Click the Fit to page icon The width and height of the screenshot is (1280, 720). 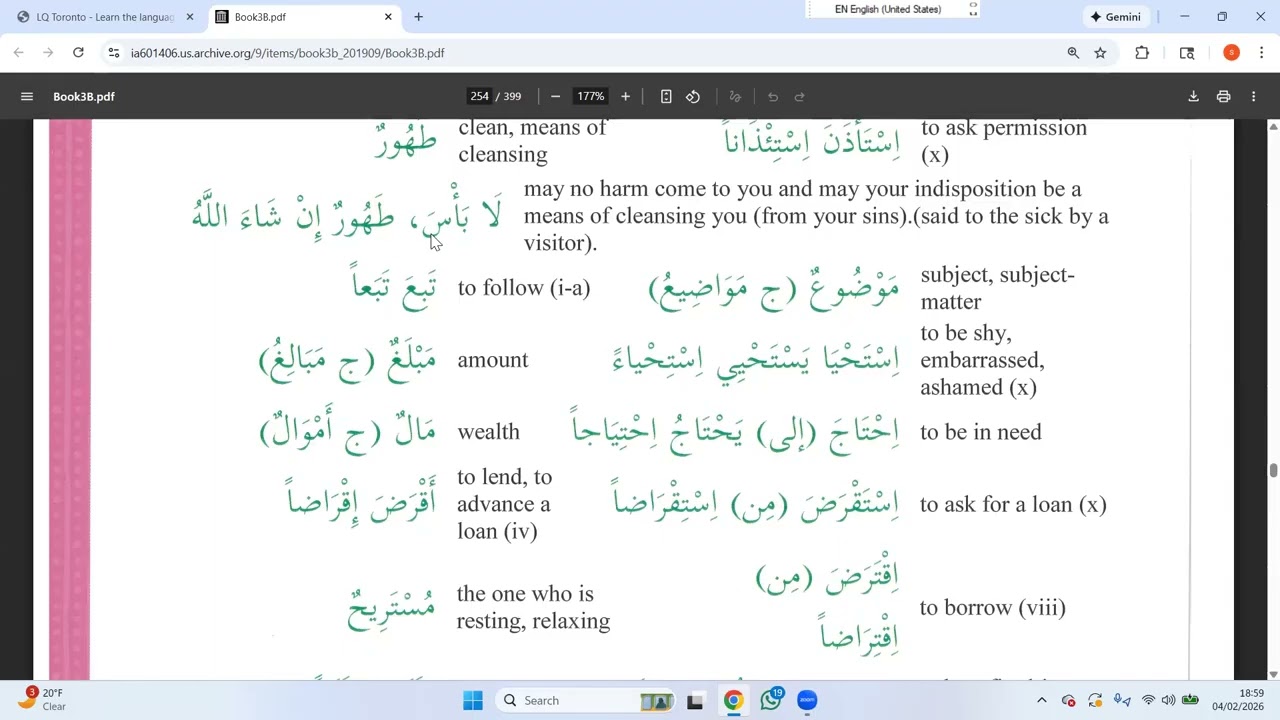(x=666, y=96)
